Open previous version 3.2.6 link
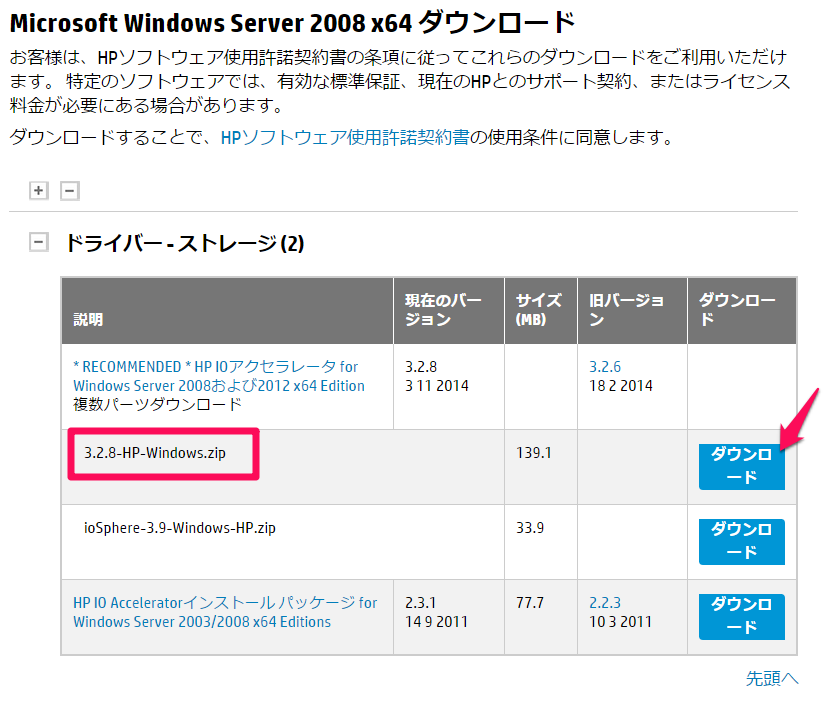Image resolution: width=830 pixels, height=707 pixels. 605,367
